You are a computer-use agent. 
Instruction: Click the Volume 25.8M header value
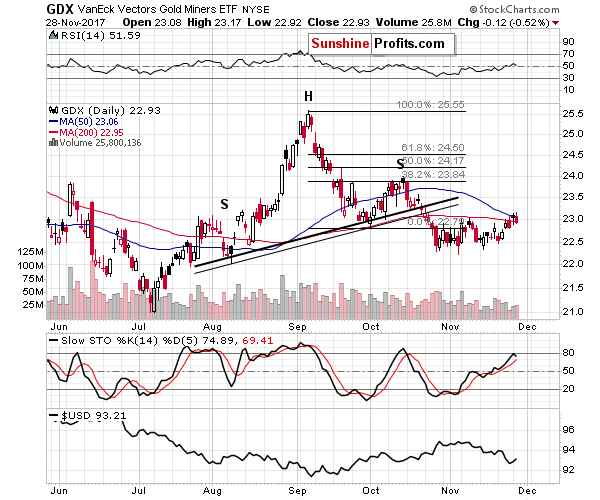tap(414, 23)
